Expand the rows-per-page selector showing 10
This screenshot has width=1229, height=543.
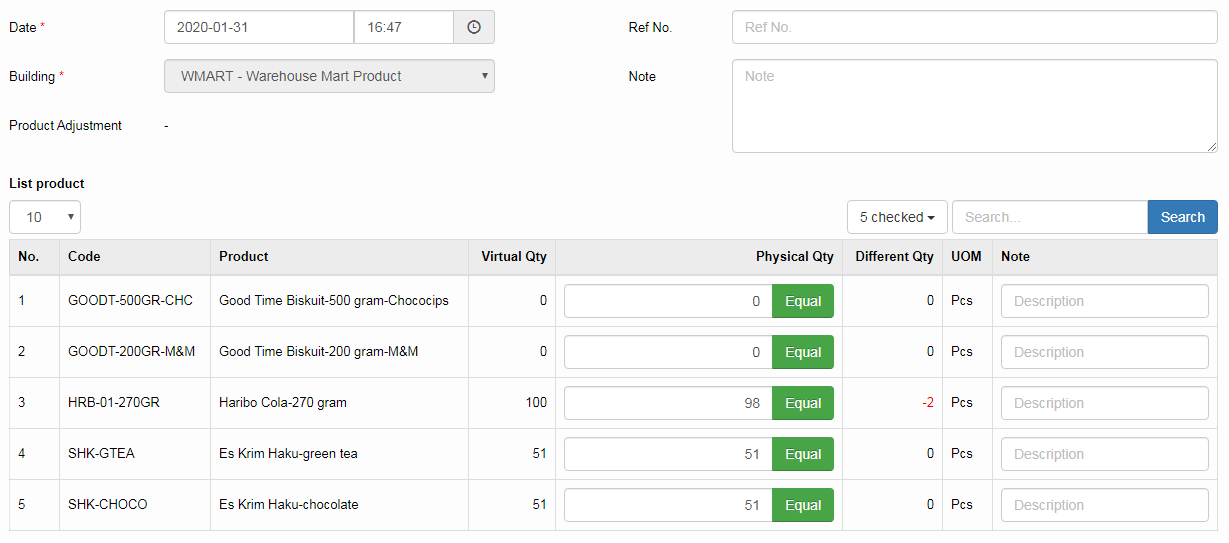point(45,217)
